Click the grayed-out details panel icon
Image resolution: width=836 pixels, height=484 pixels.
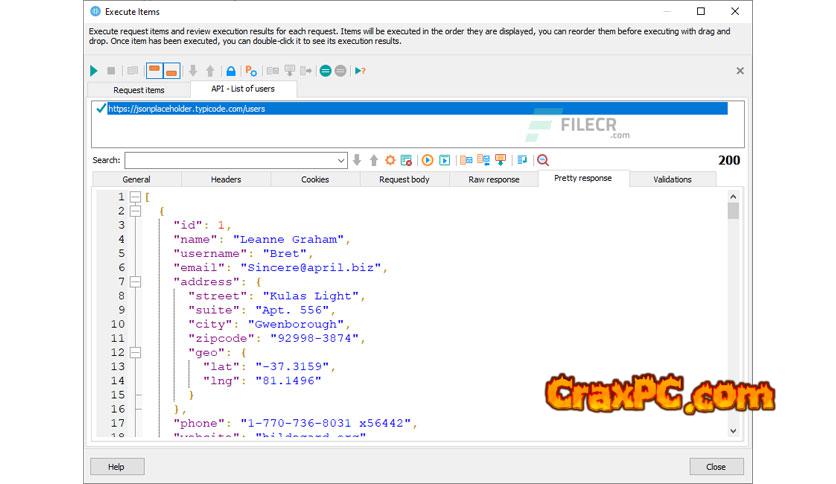[x=133, y=70]
